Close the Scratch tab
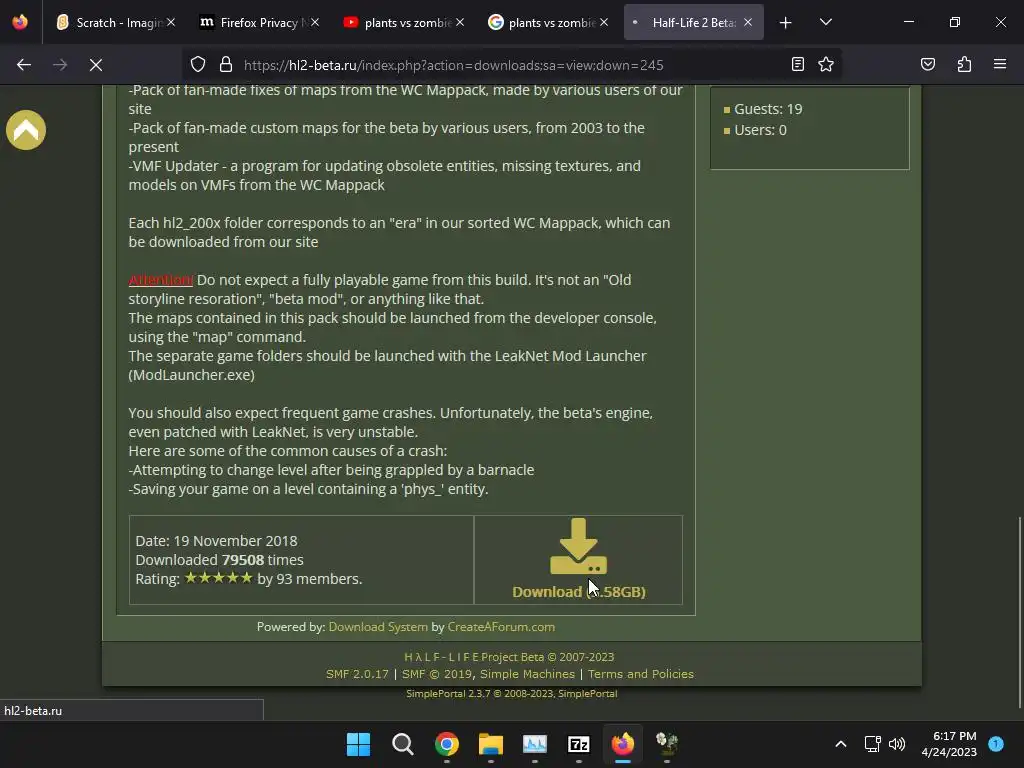 click(171, 22)
